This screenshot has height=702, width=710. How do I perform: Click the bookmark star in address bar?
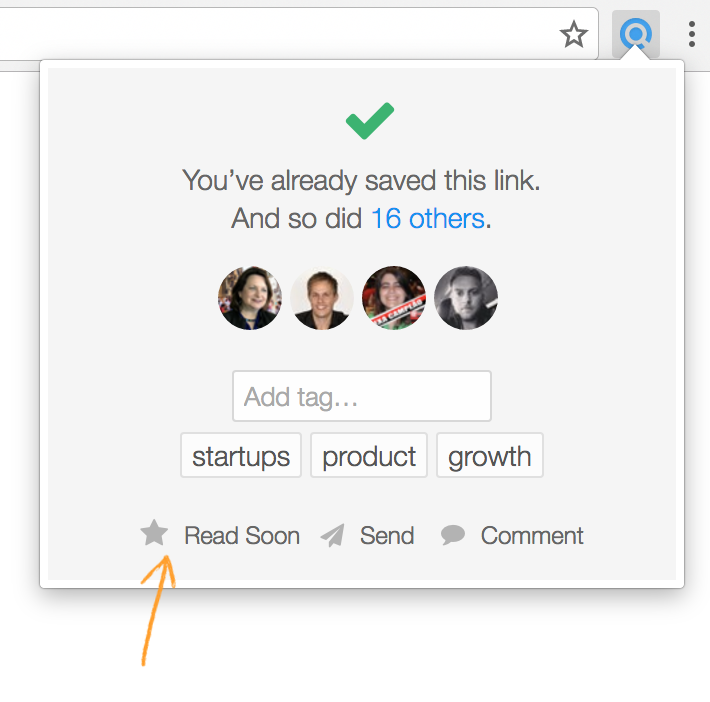[x=574, y=34]
